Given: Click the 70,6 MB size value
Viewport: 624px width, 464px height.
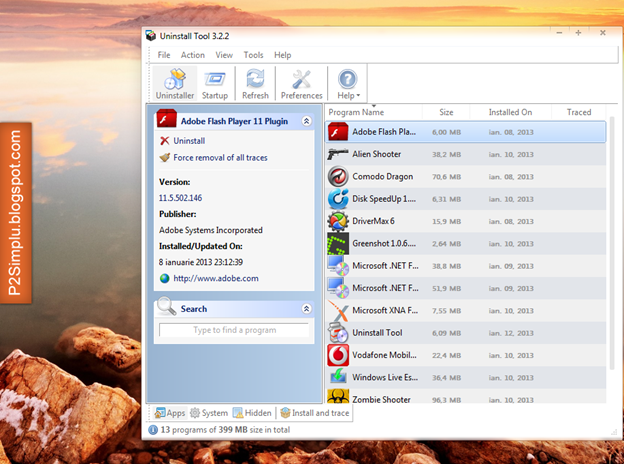Looking at the screenshot, I should pyautogui.click(x=447, y=177).
